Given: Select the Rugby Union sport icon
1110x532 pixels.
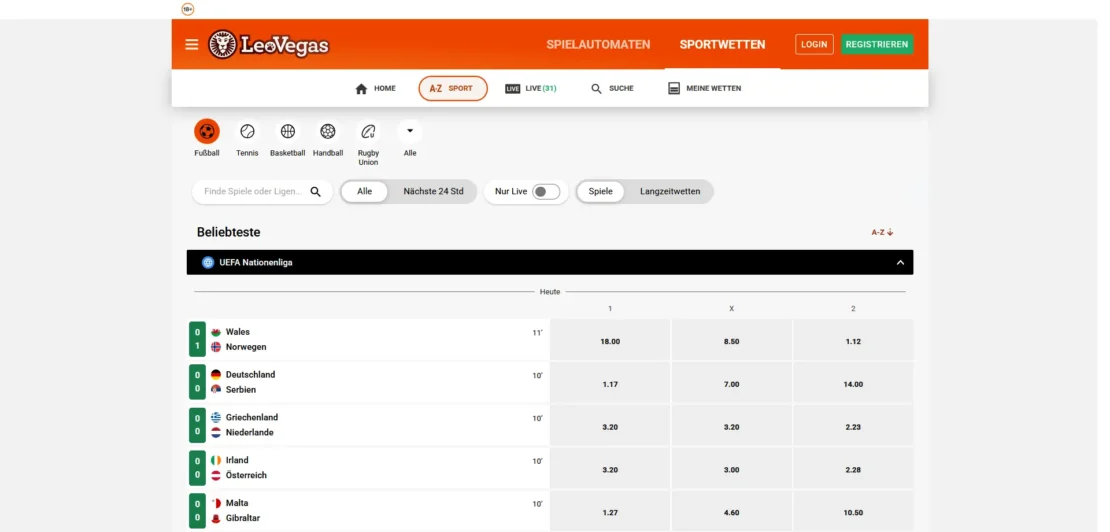Looking at the screenshot, I should click(x=368, y=132).
